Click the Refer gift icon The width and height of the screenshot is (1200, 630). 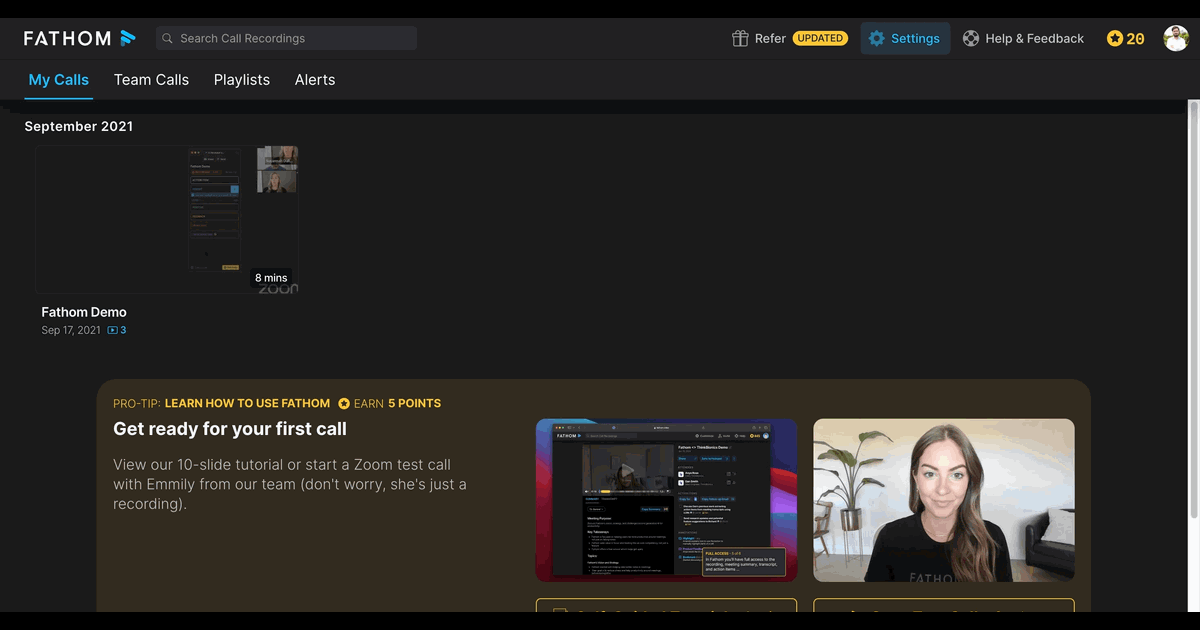click(x=740, y=38)
